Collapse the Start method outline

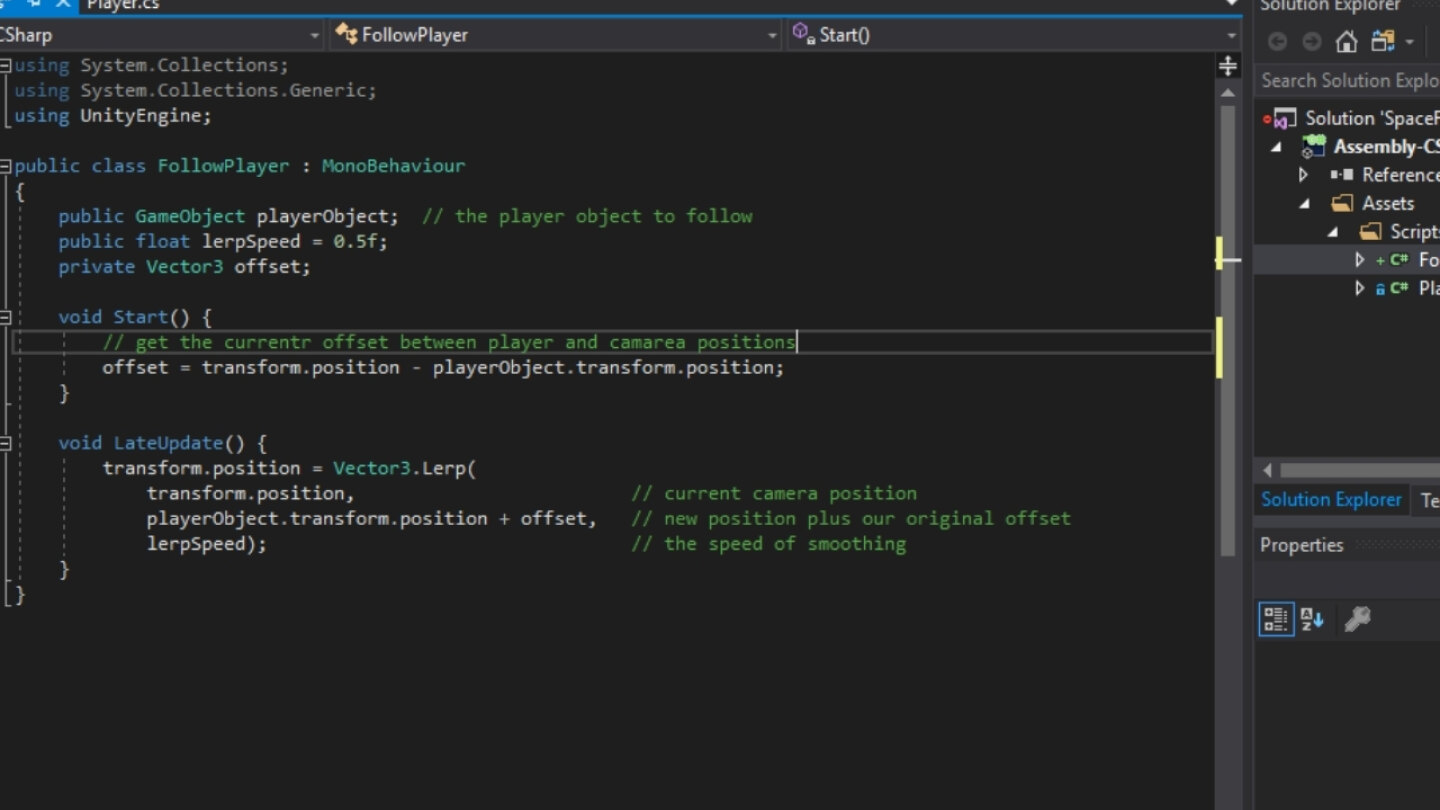click(x=5, y=317)
